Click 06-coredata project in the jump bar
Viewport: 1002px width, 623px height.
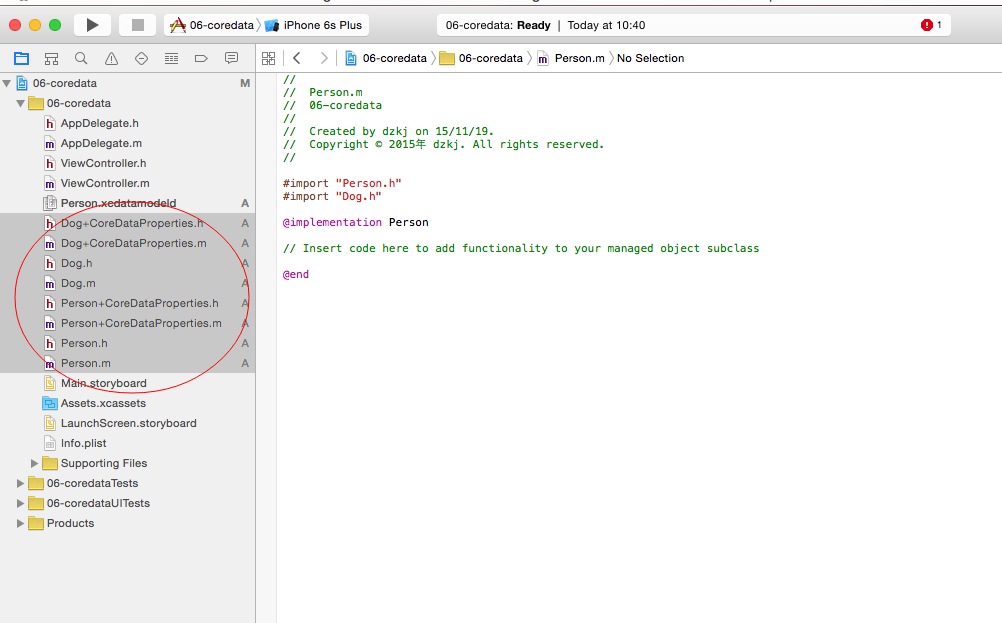tap(386, 58)
